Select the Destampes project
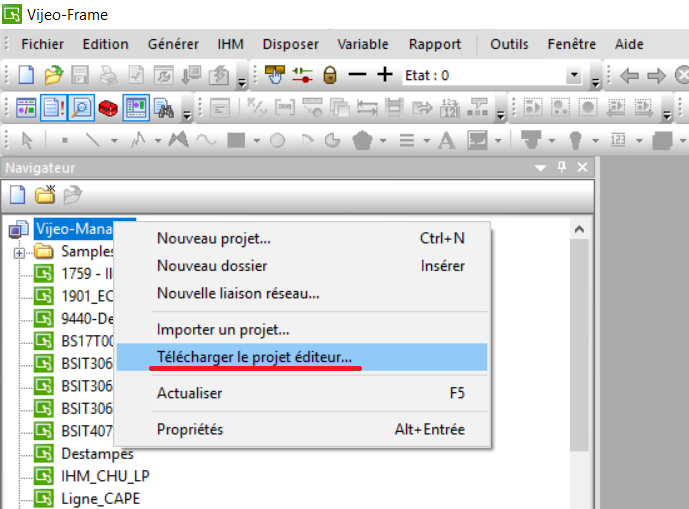The image size is (689, 509). click(x=97, y=454)
